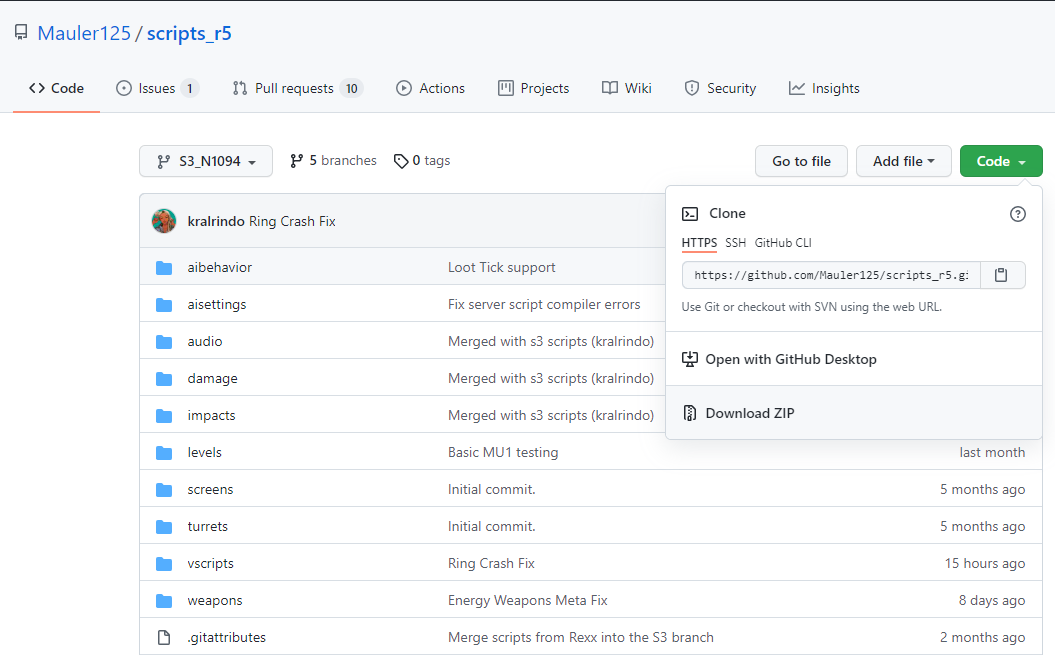
Task: Open the Pull requests tab
Action: coord(297,88)
